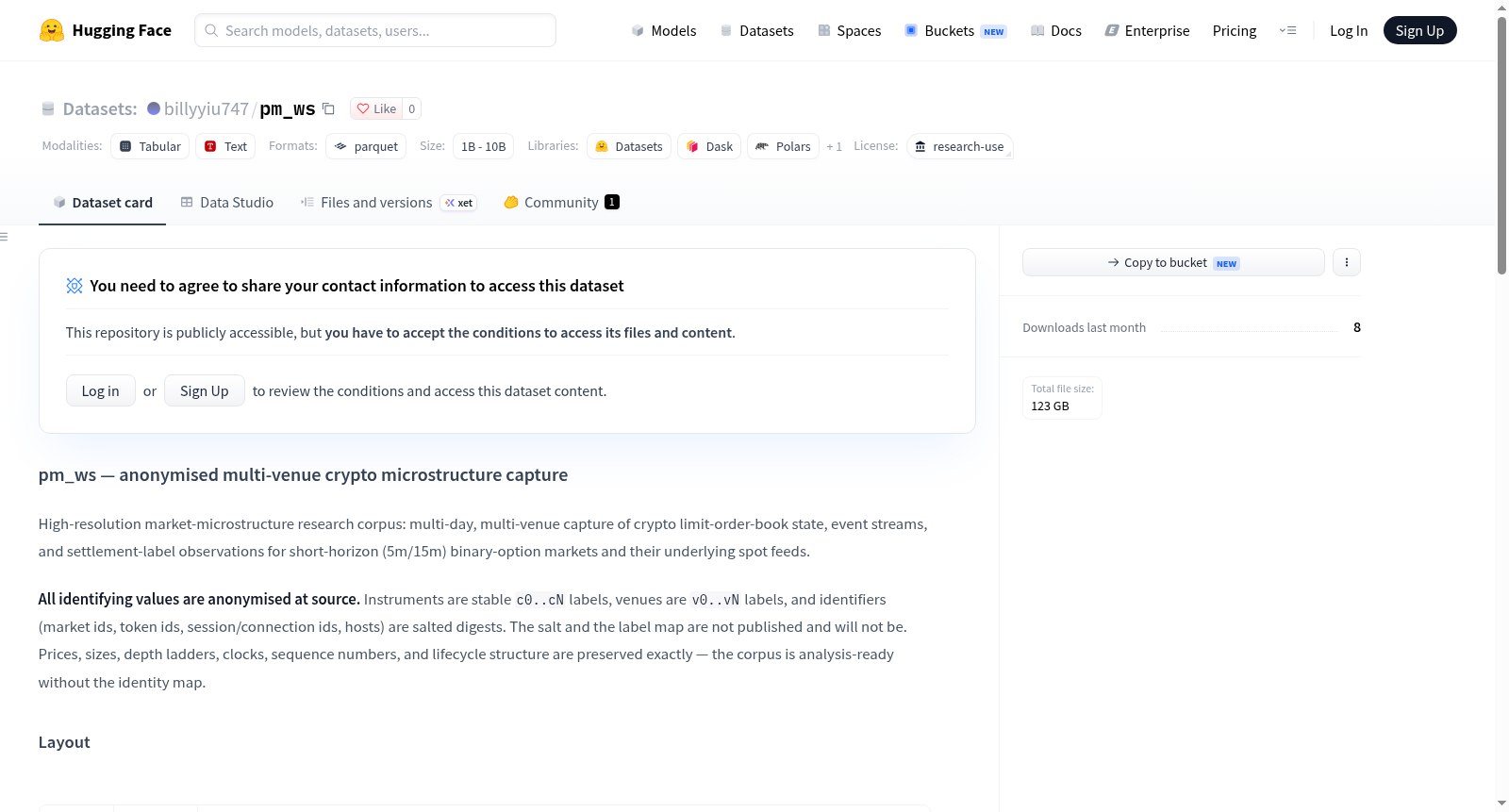Open the Community tab

click(x=561, y=203)
